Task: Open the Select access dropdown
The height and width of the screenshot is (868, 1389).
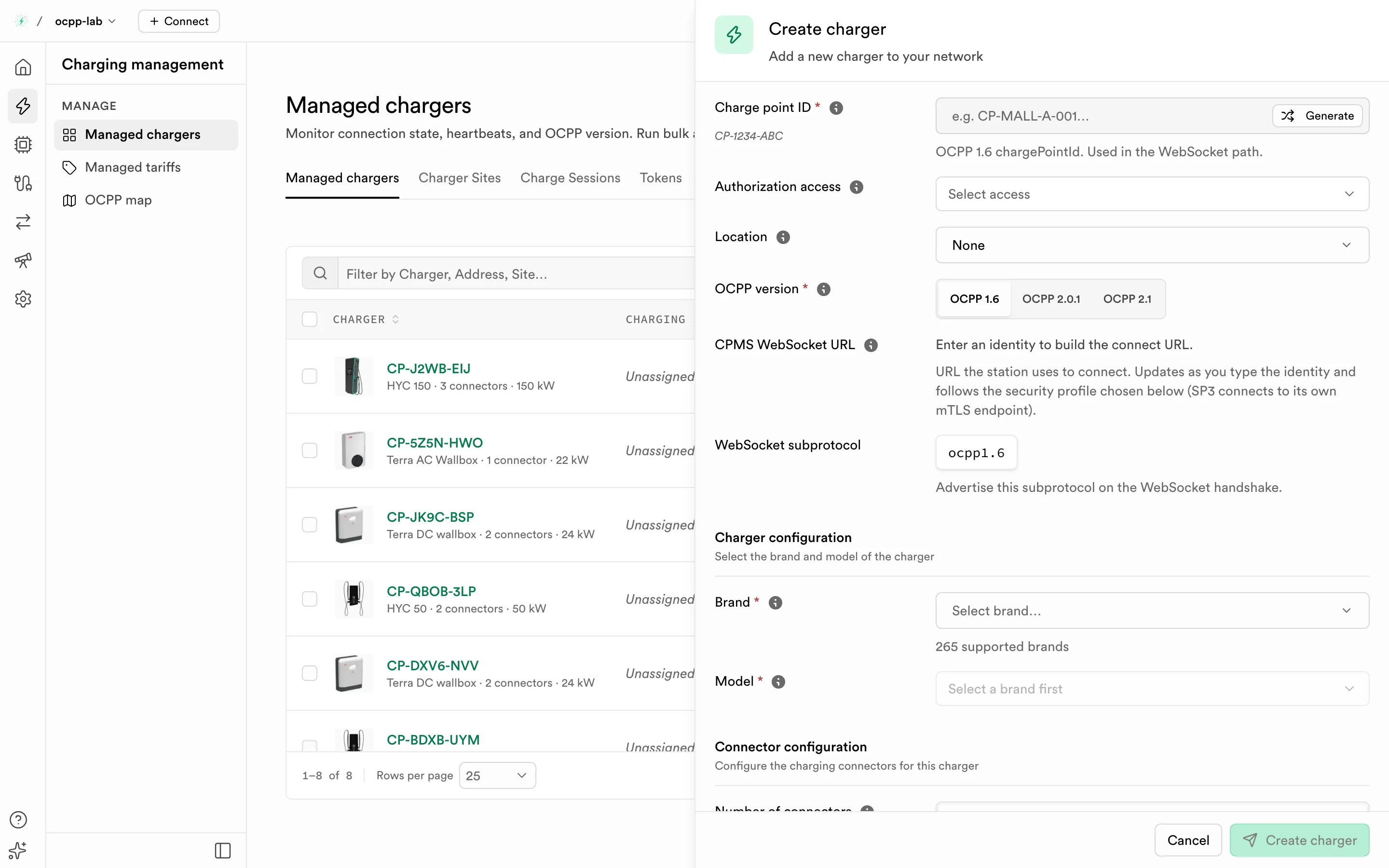Action: (x=1152, y=194)
